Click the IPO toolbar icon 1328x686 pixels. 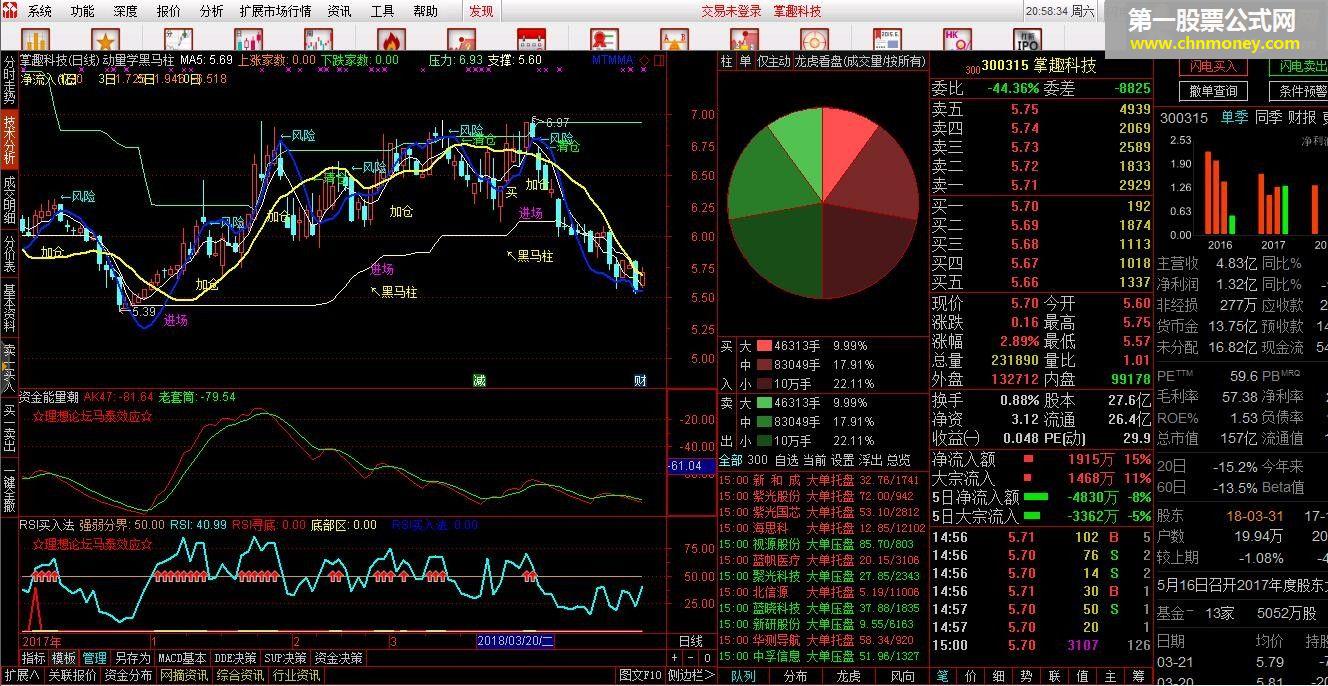1027,41
